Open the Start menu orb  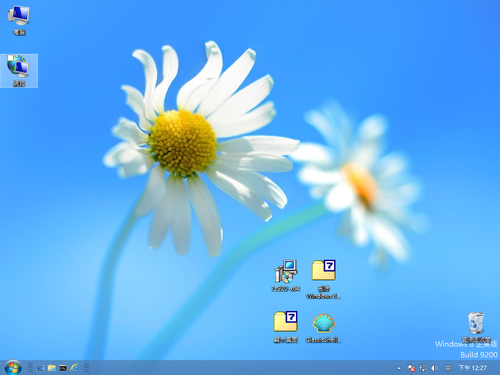[x=13, y=368]
